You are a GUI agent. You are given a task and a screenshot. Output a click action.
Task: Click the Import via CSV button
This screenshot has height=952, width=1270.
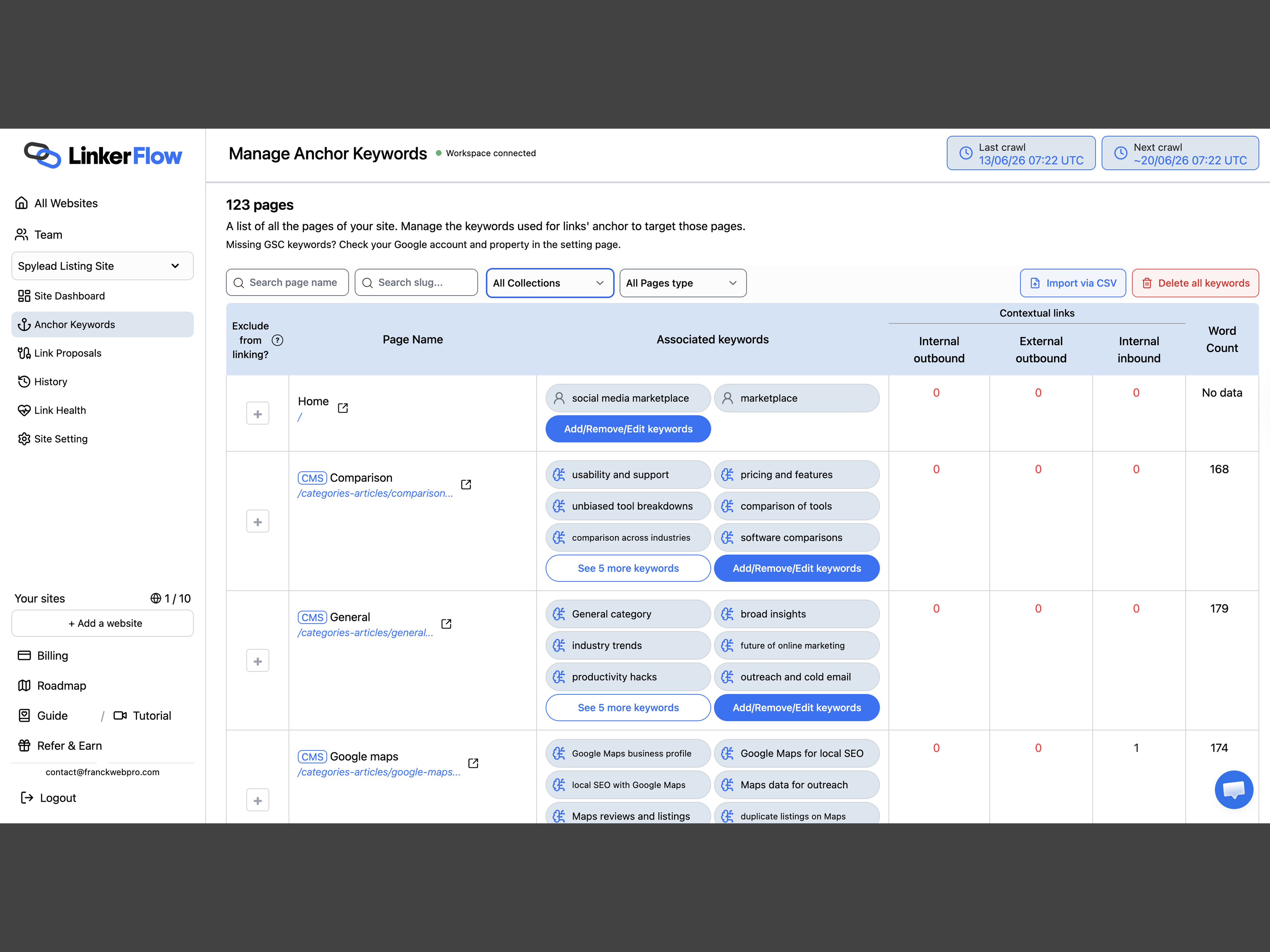(1073, 283)
